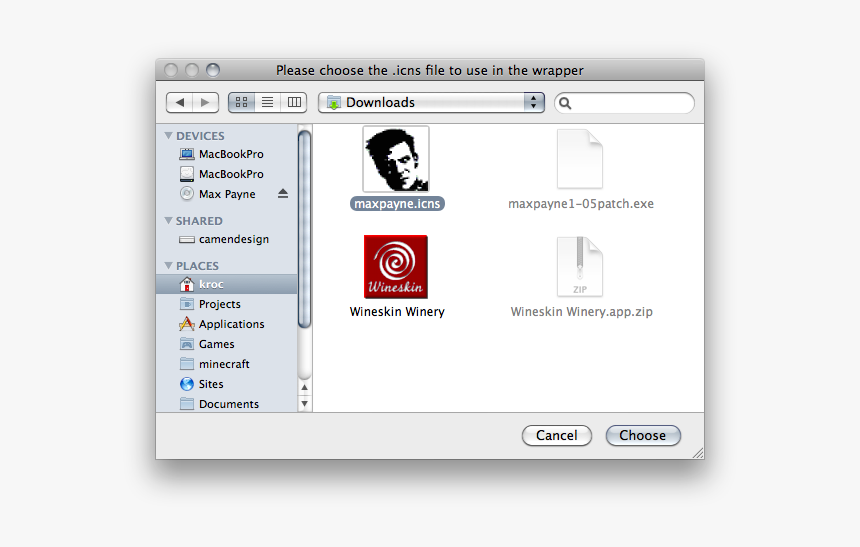Click the Downloads folder icon in path popup
Viewport: 860px width, 547px height.
[x=333, y=103]
